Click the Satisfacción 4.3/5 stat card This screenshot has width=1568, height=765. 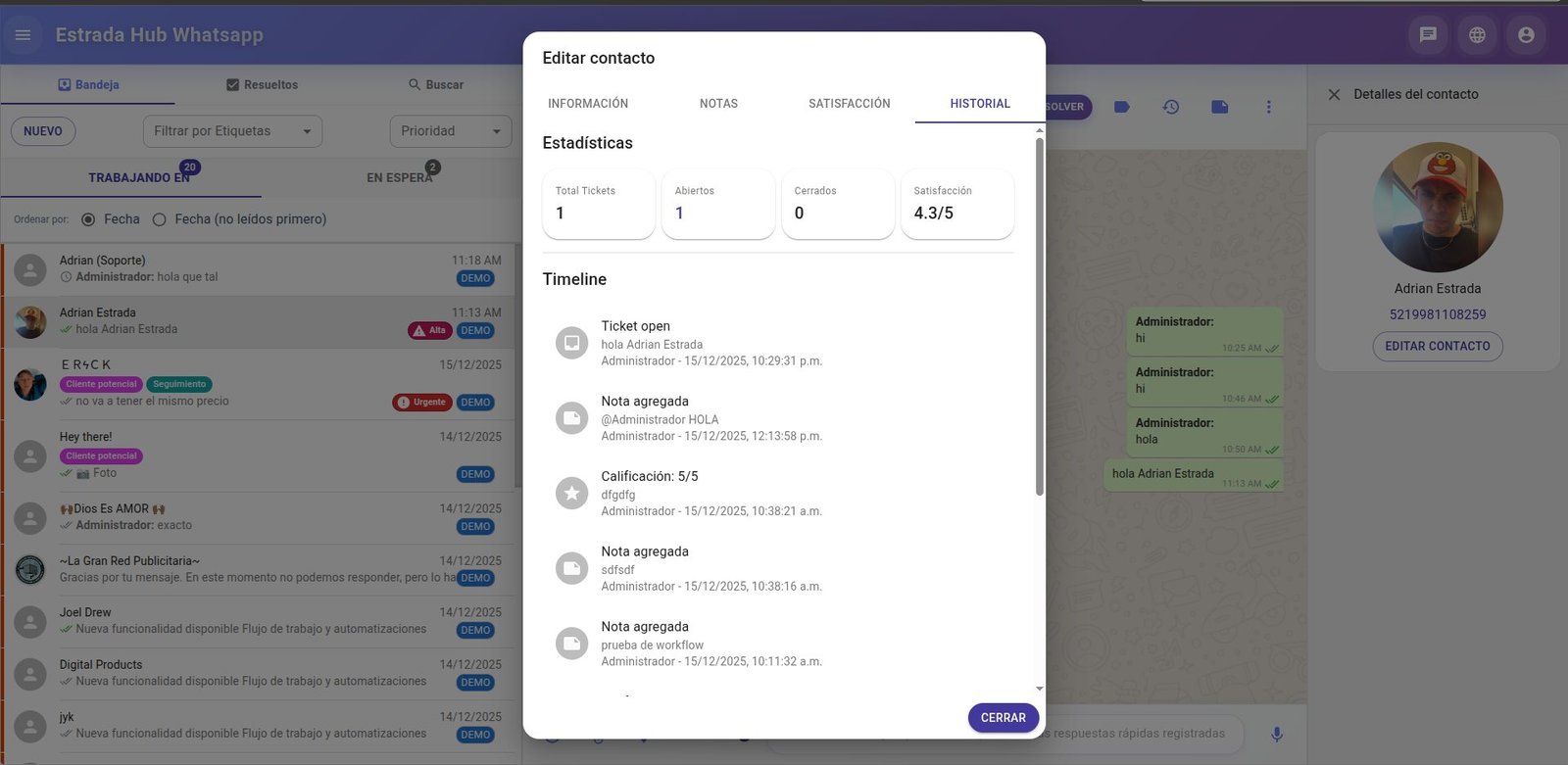pos(957,205)
